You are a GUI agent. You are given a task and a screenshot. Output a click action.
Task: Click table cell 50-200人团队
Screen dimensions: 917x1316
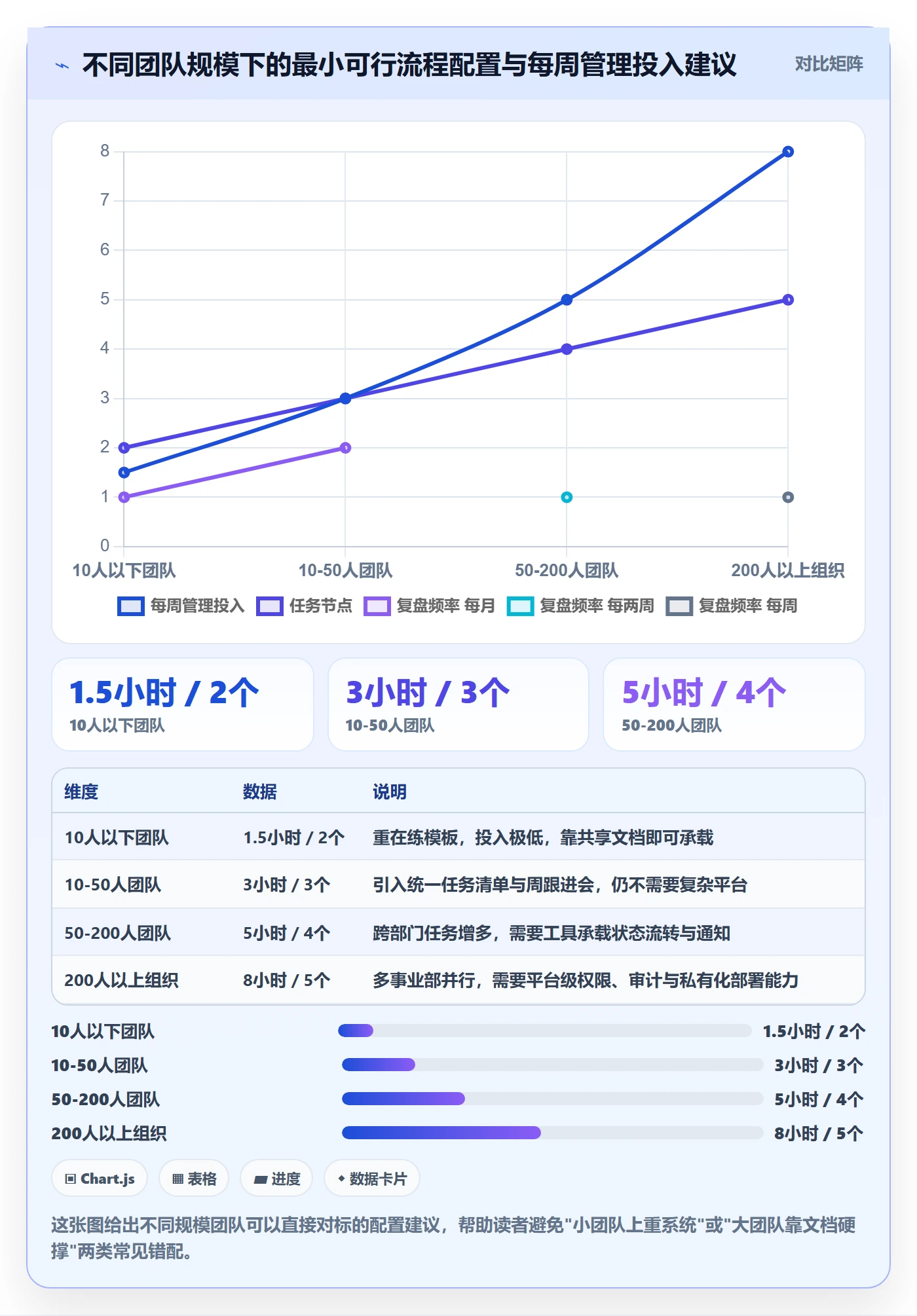click(118, 933)
